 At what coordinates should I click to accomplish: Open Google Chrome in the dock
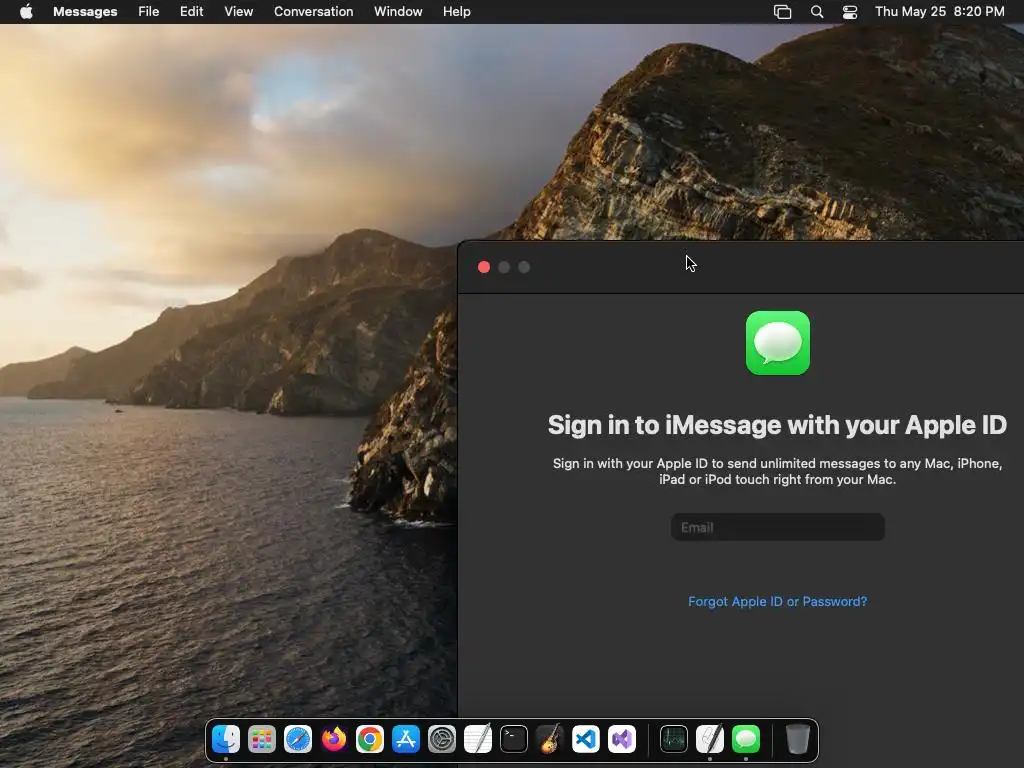pos(370,739)
